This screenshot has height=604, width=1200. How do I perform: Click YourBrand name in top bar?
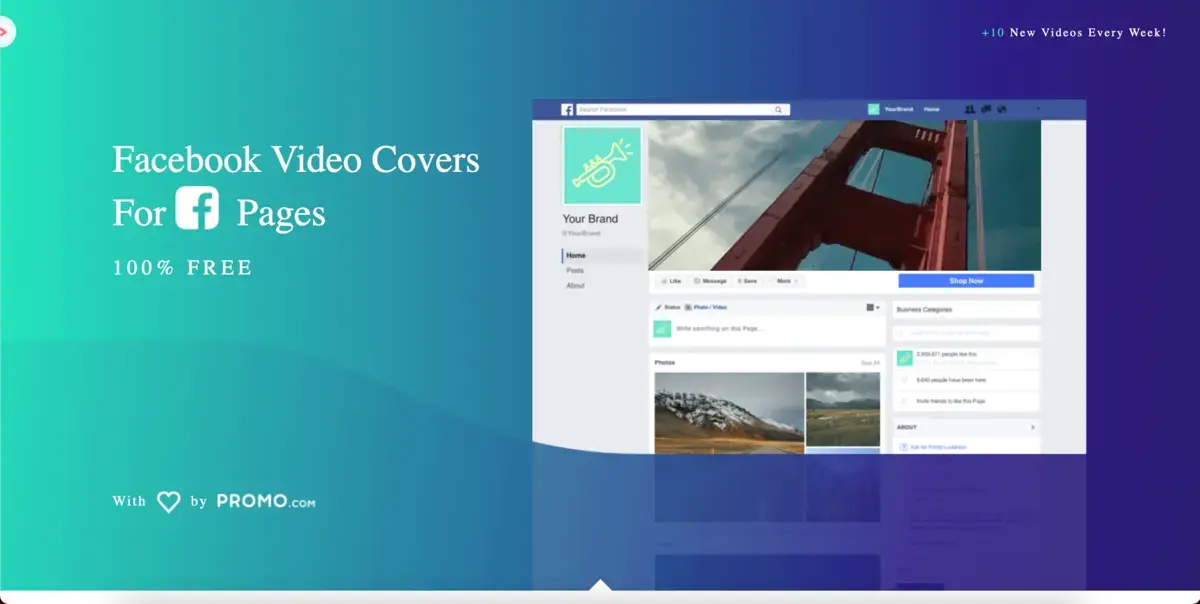pos(899,109)
